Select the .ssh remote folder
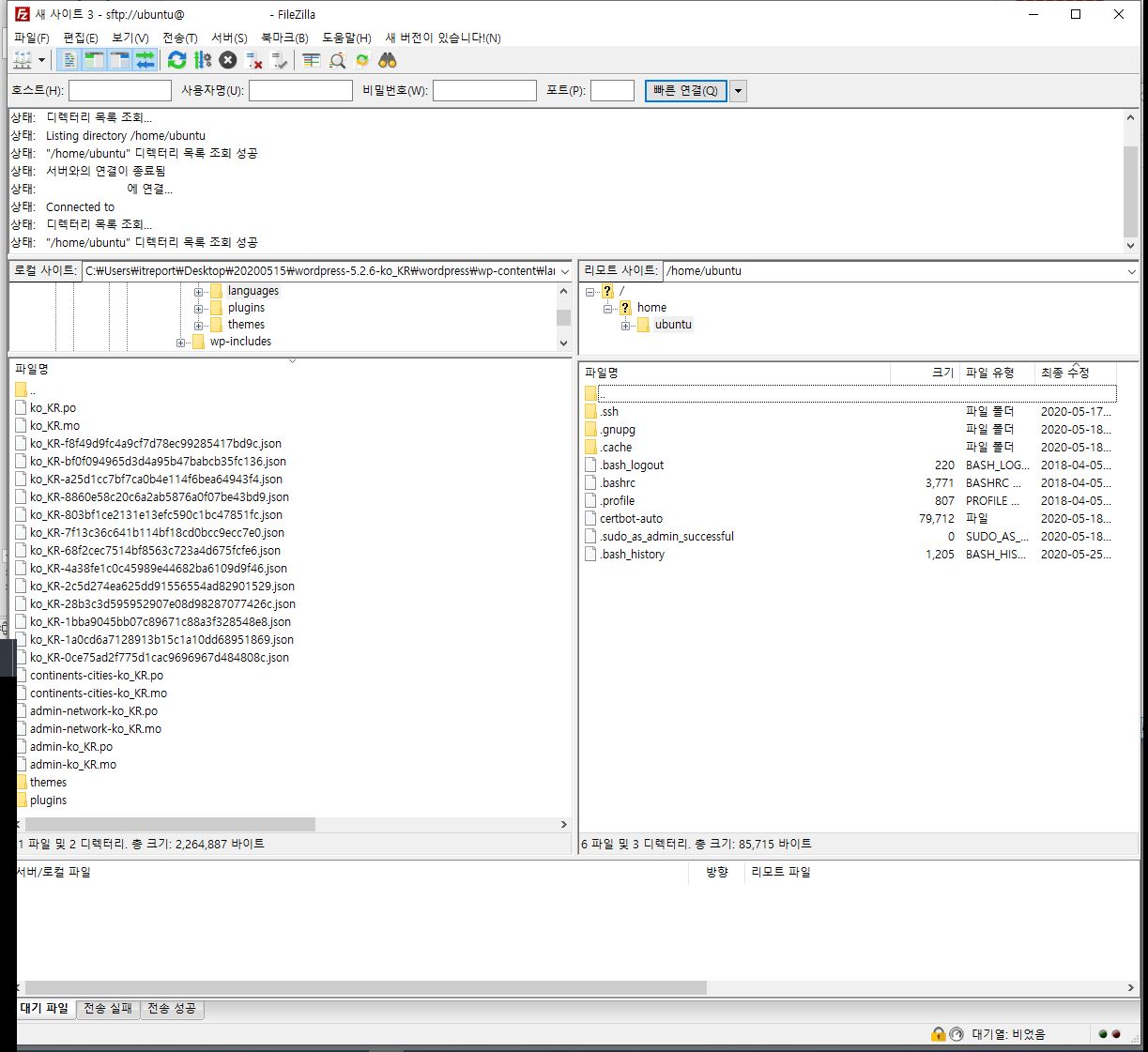This screenshot has width=1148, height=1052. 610,412
